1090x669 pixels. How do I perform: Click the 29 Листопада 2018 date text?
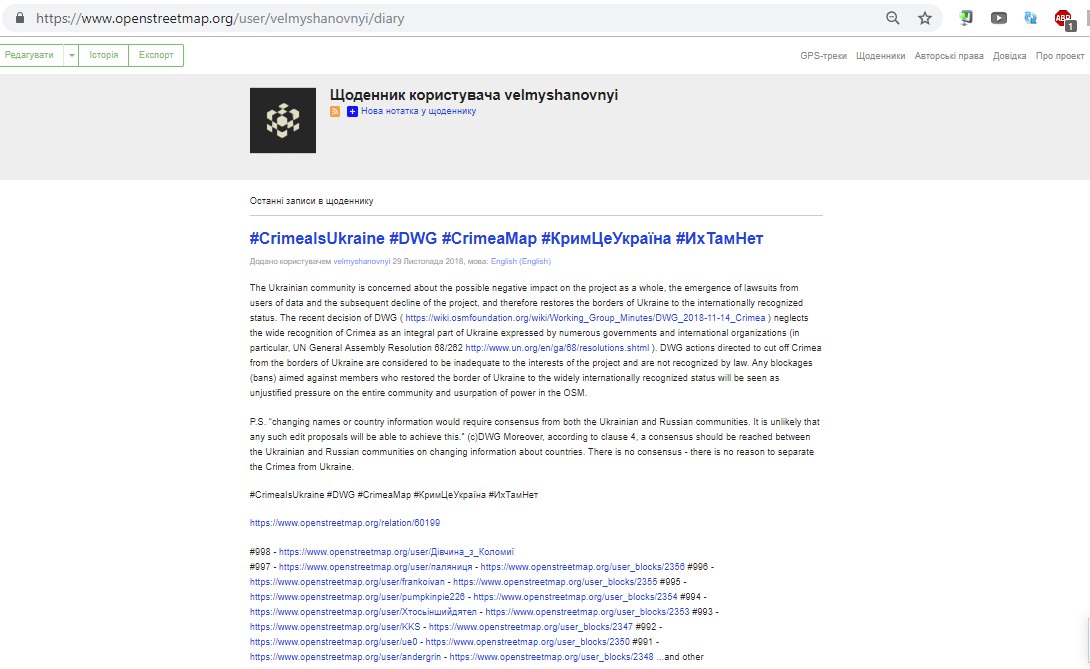click(x=428, y=261)
